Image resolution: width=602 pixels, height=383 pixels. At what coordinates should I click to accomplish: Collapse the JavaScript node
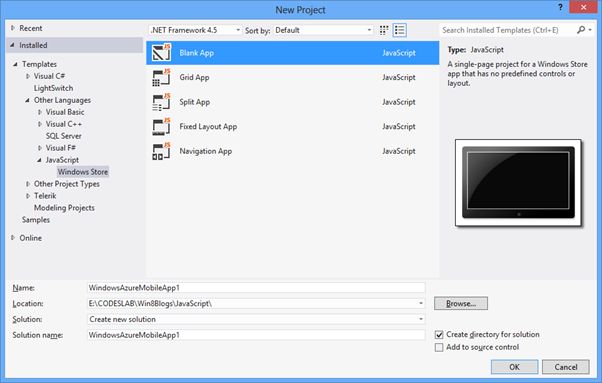39,160
